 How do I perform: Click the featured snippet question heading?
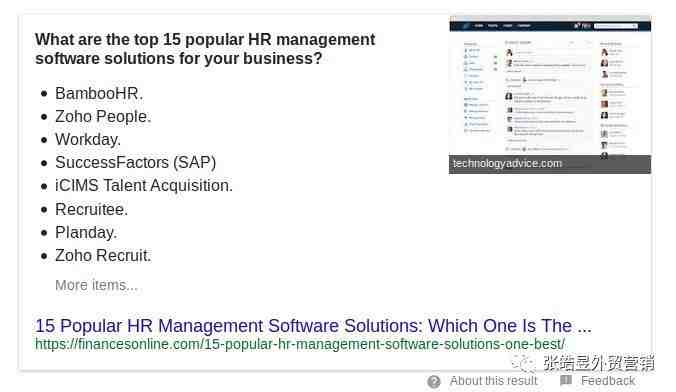pyautogui.click(x=205, y=49)
